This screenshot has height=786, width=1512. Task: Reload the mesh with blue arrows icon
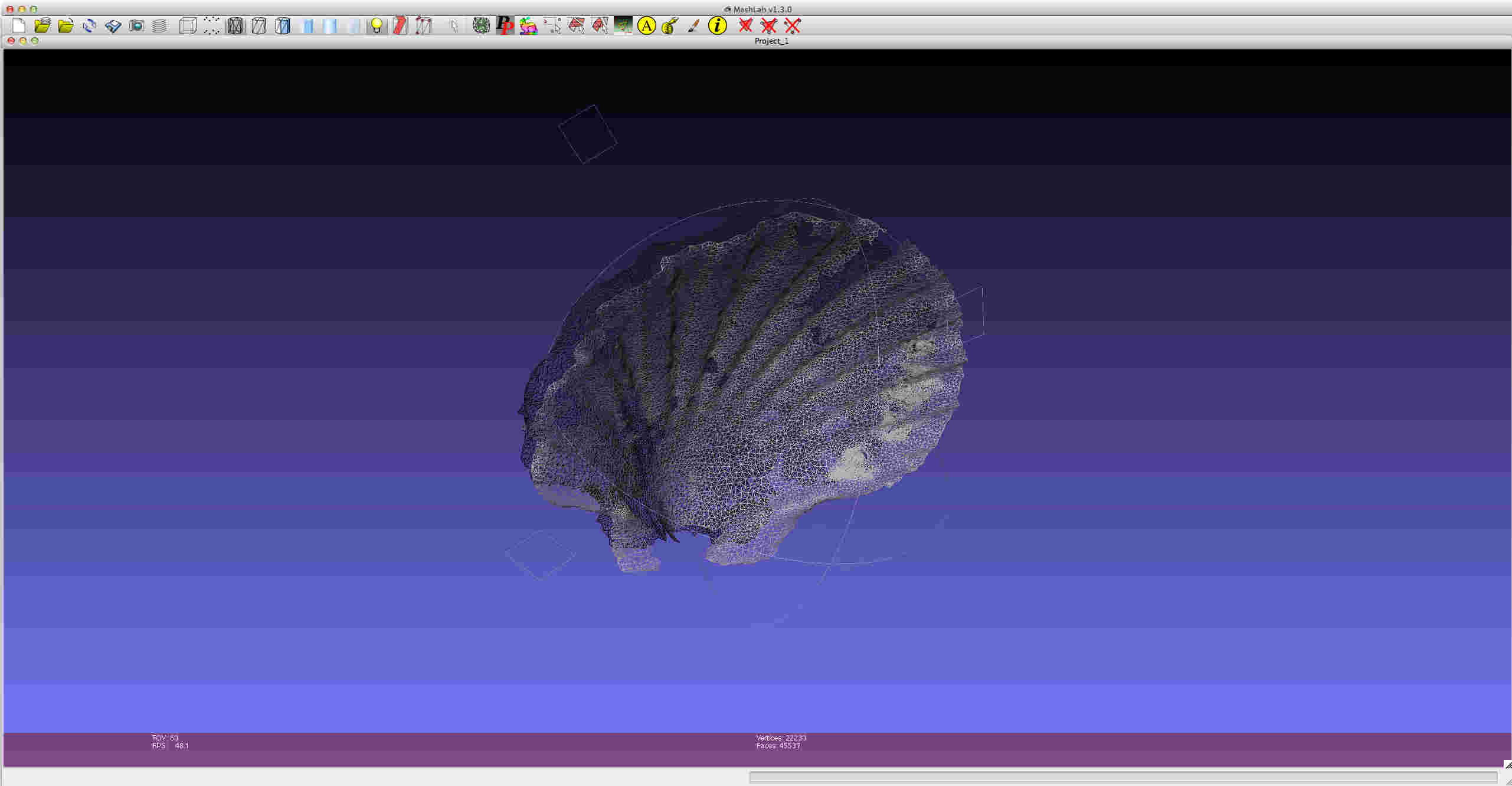click(x=89, y=25)
